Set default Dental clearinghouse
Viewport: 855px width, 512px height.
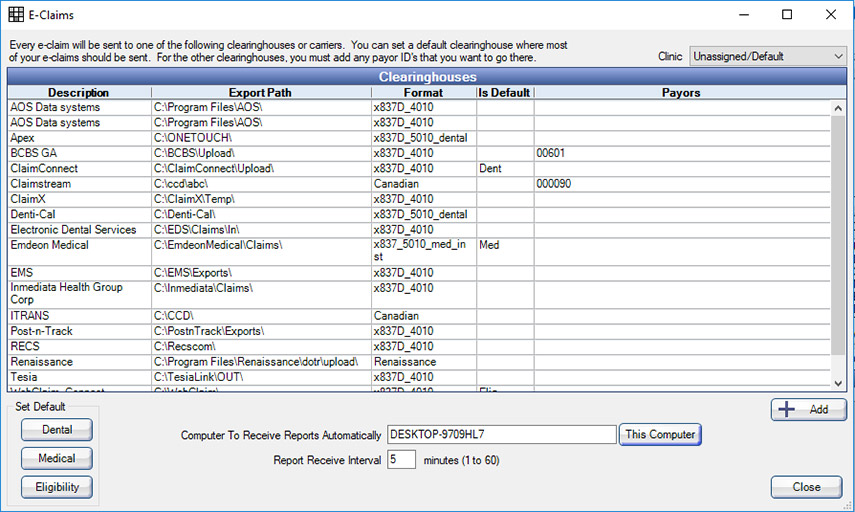[57, 430]
